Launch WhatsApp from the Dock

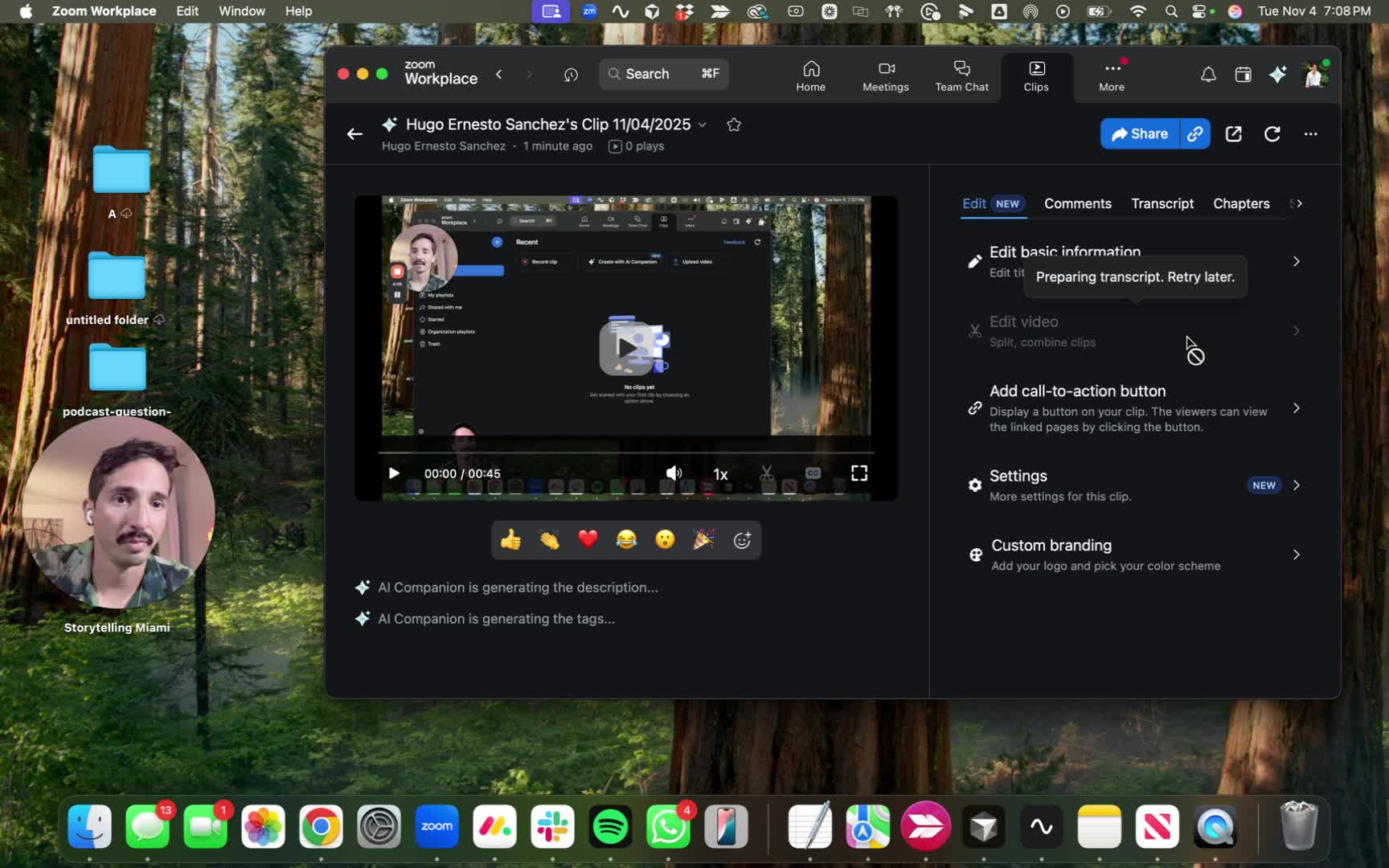668,826
